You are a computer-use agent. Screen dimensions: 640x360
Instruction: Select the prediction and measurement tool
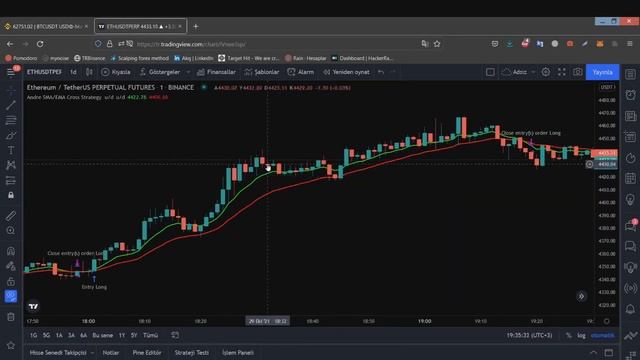coord(11,180)
